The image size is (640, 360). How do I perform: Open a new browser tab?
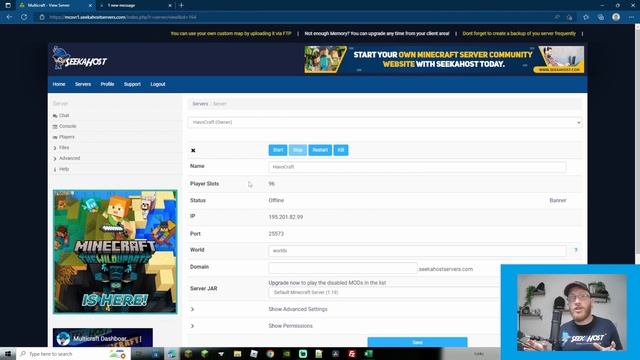pos(181,5)
